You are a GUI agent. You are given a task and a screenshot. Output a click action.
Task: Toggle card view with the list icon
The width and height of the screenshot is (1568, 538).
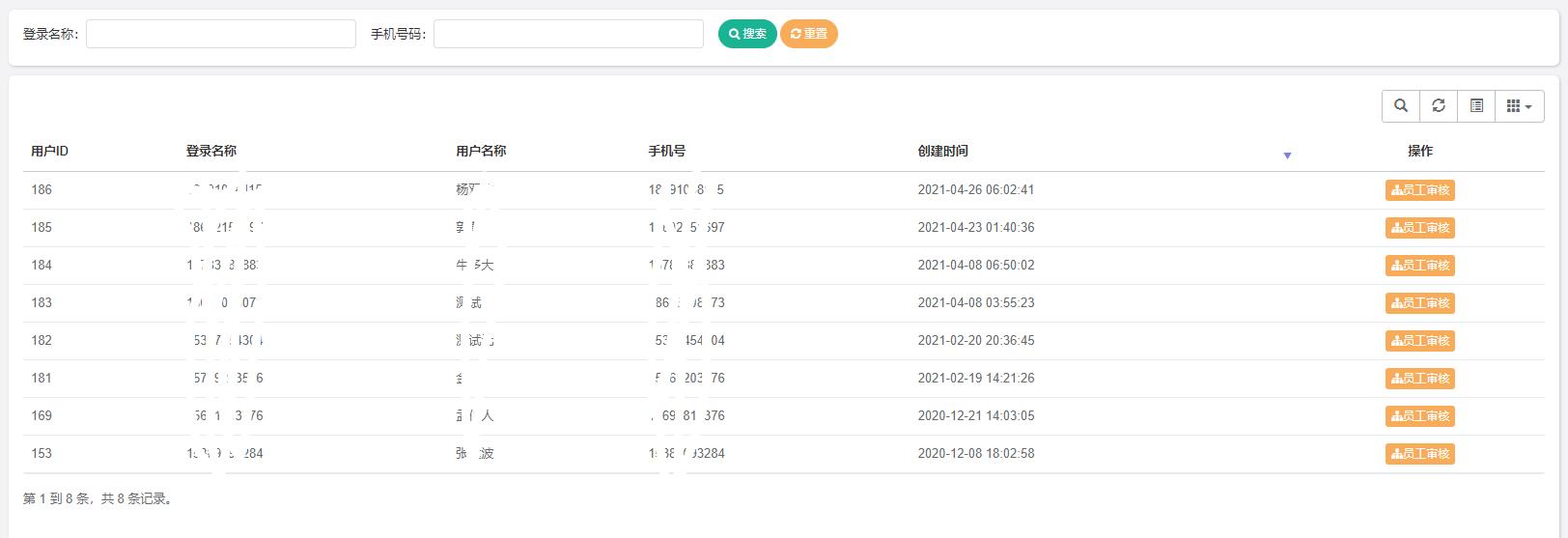tap(1476, 106)
